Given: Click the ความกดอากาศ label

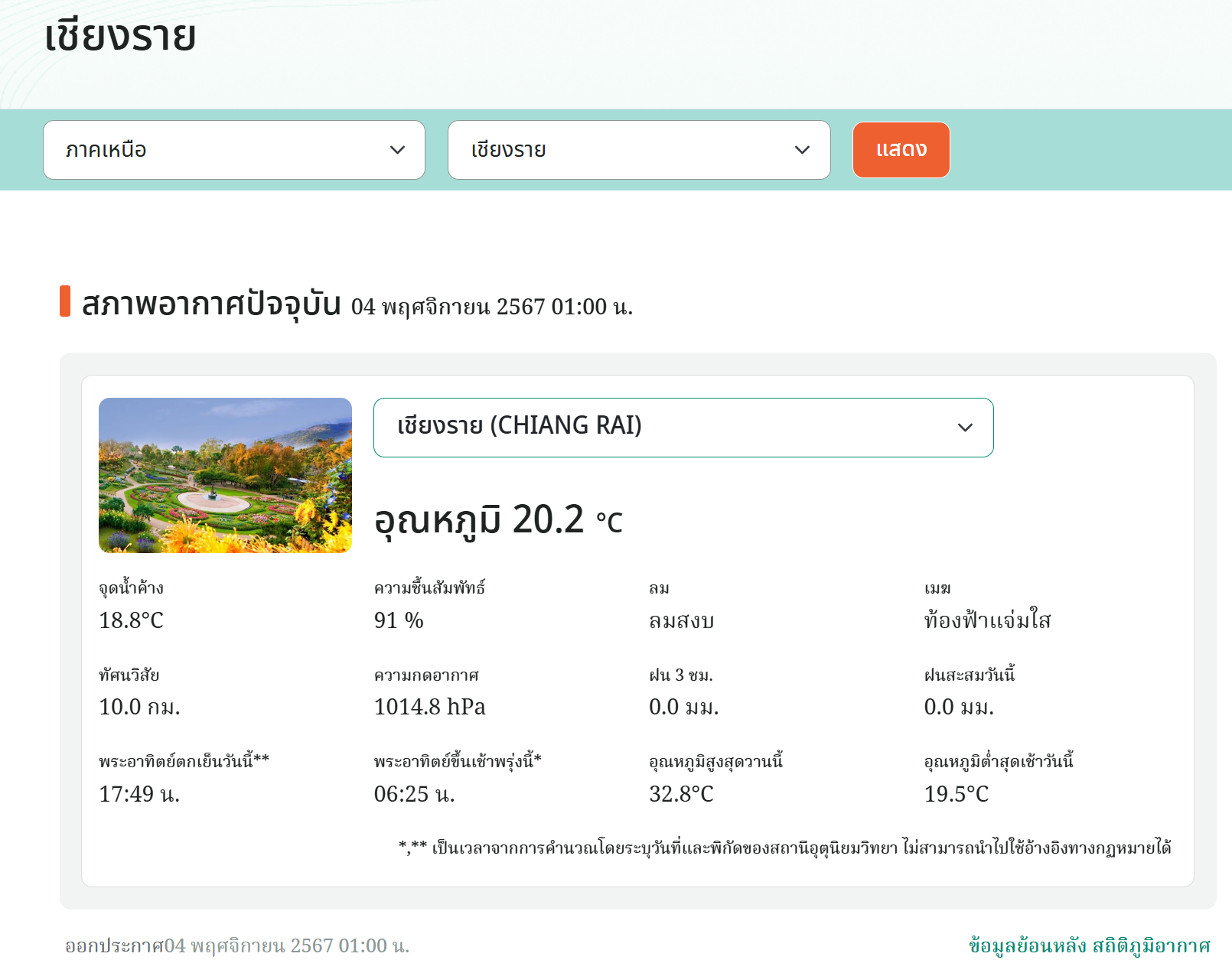Looking at the screenshot, I should tap(426, 675).
